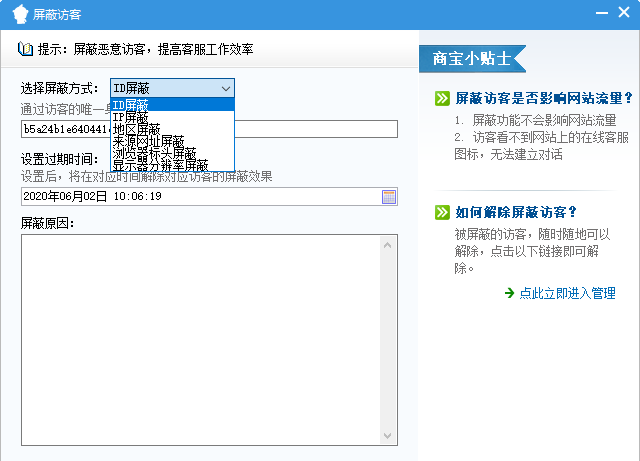This screenshot has height=461, width=640.
Task: Close the 屏蔽访客 dialog
Action: 624,13
